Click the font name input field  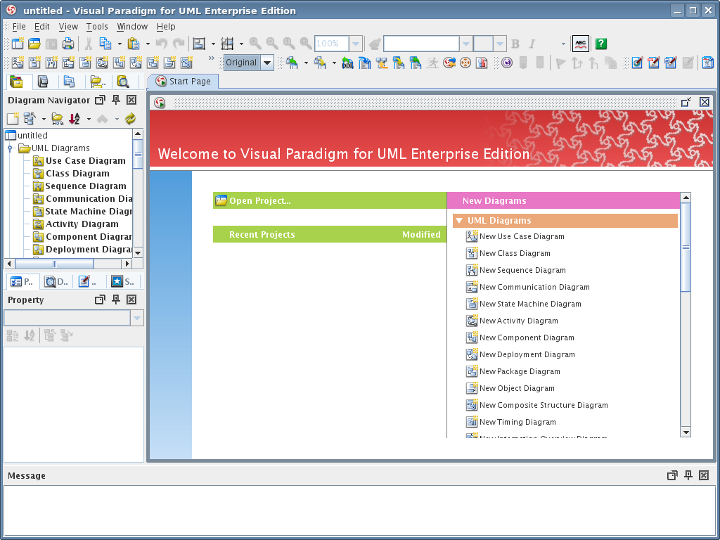(422, 44)
